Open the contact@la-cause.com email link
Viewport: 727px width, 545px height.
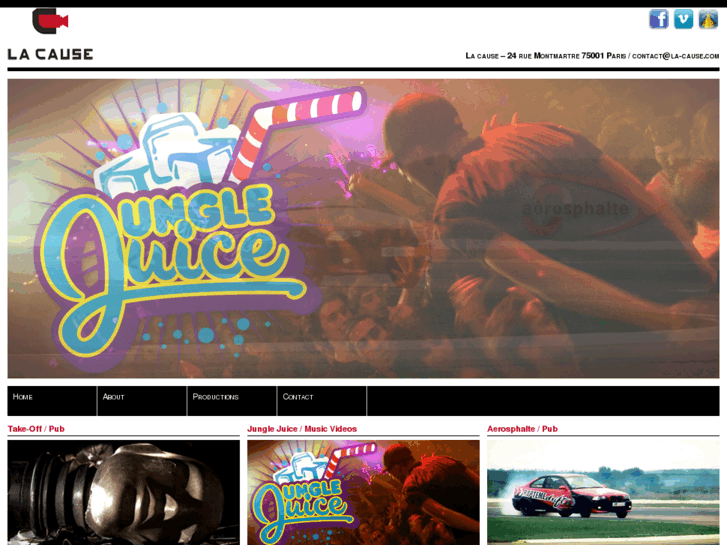676,56
